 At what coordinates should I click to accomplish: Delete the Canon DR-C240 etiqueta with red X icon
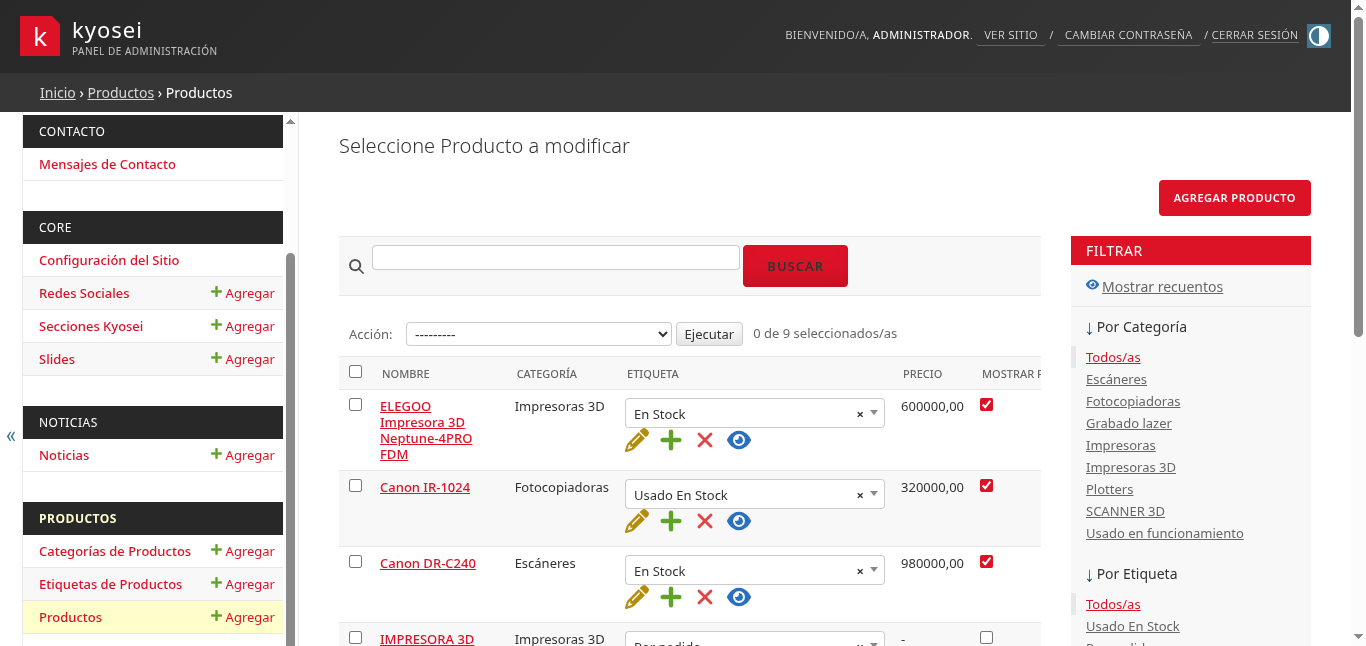click(x=705, y=596)
